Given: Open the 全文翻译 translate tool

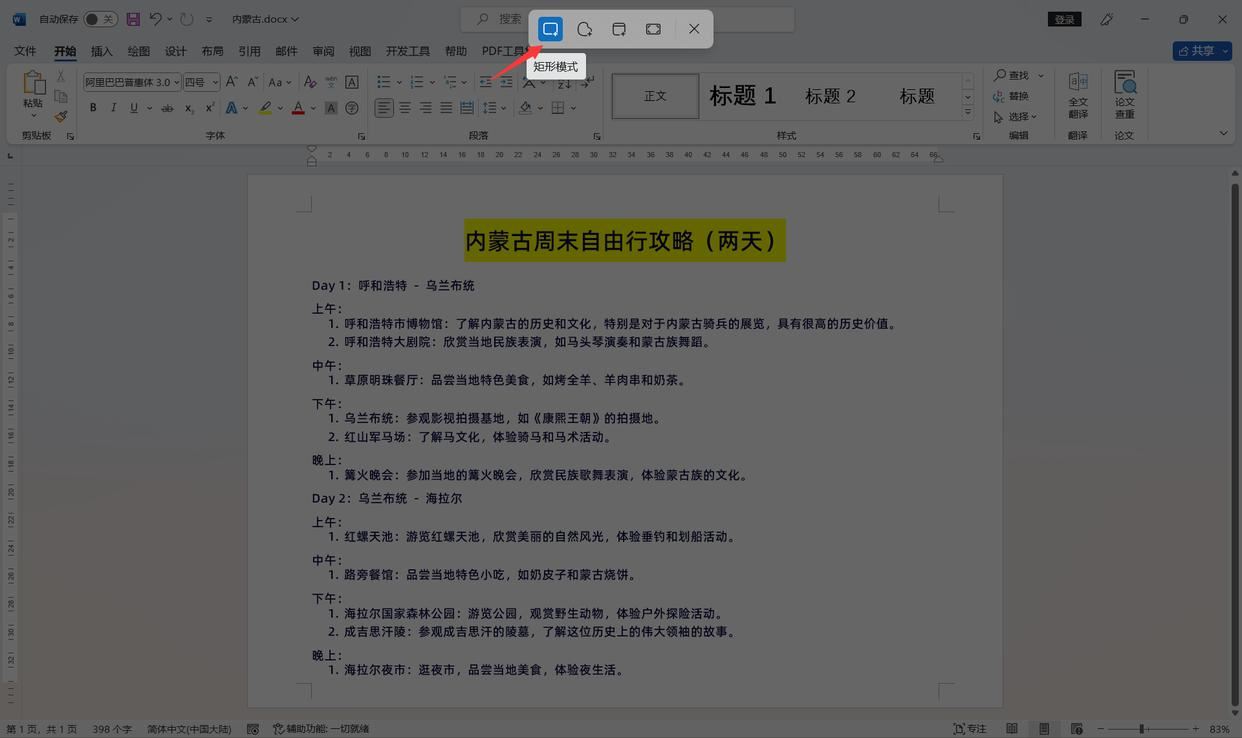Looking at the screenshot, I should coord(1078,93).
